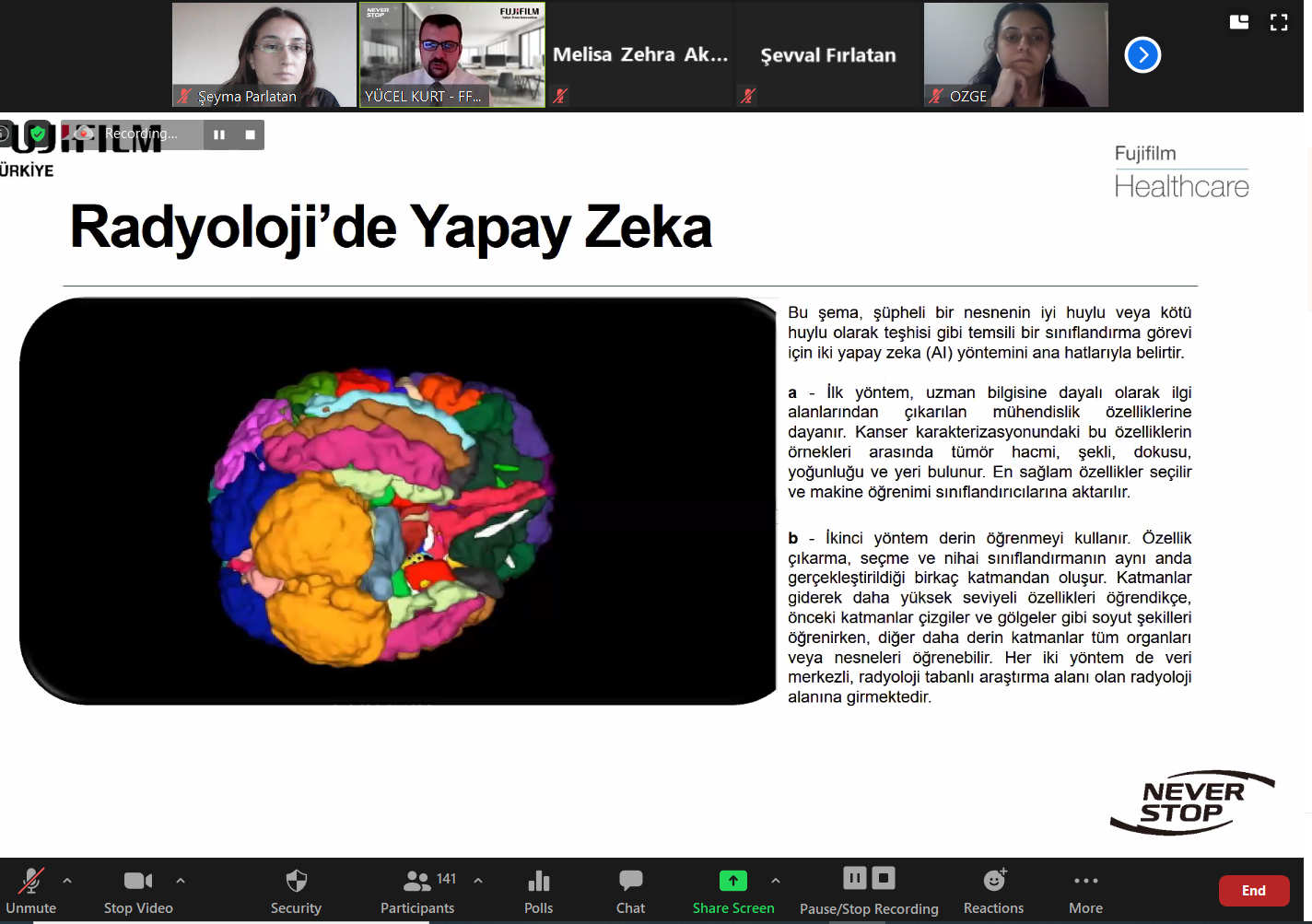End the meeting
Viewport: 1312px width, 924px height.
(x=1253, y=891)
